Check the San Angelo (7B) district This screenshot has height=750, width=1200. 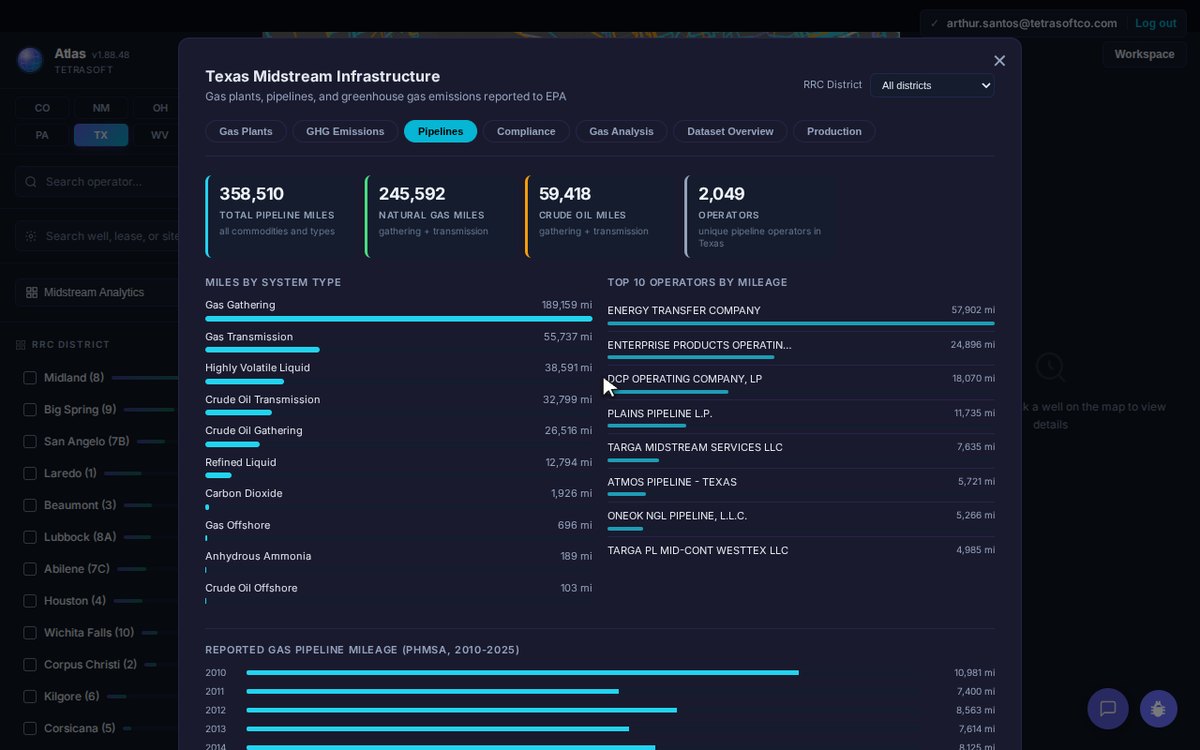(x=30, y=442)
